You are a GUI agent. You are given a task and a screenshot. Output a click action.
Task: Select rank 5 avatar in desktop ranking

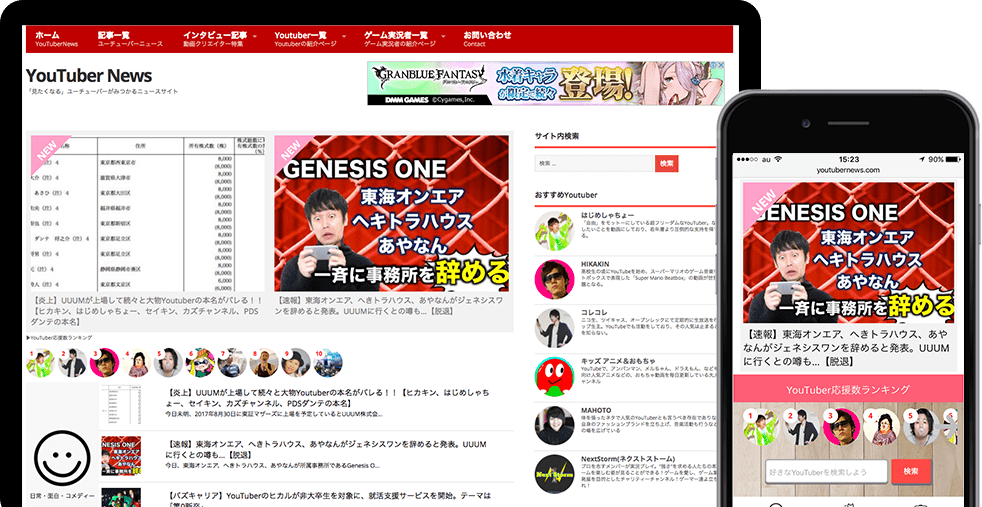(168, 363)
